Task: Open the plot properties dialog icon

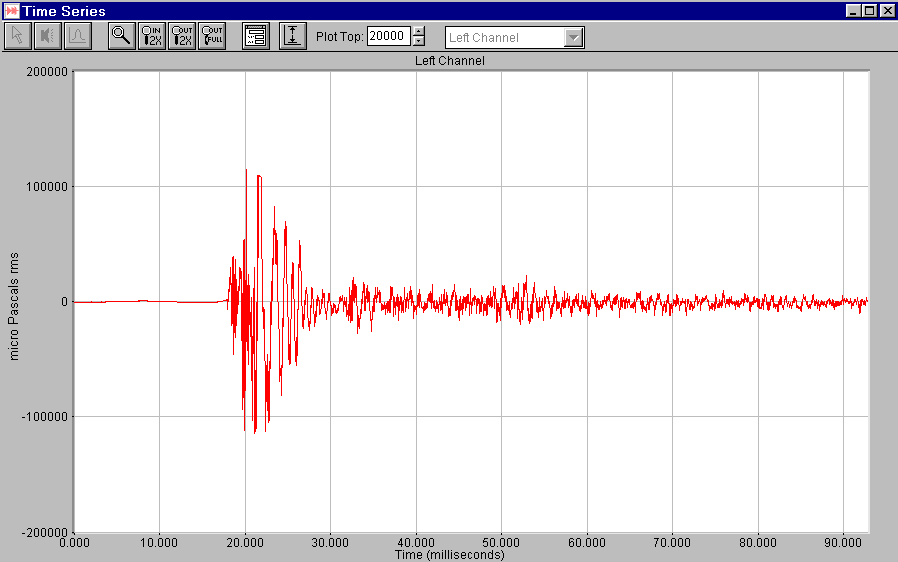Action: pyautogui.click(x=255, y=36)
